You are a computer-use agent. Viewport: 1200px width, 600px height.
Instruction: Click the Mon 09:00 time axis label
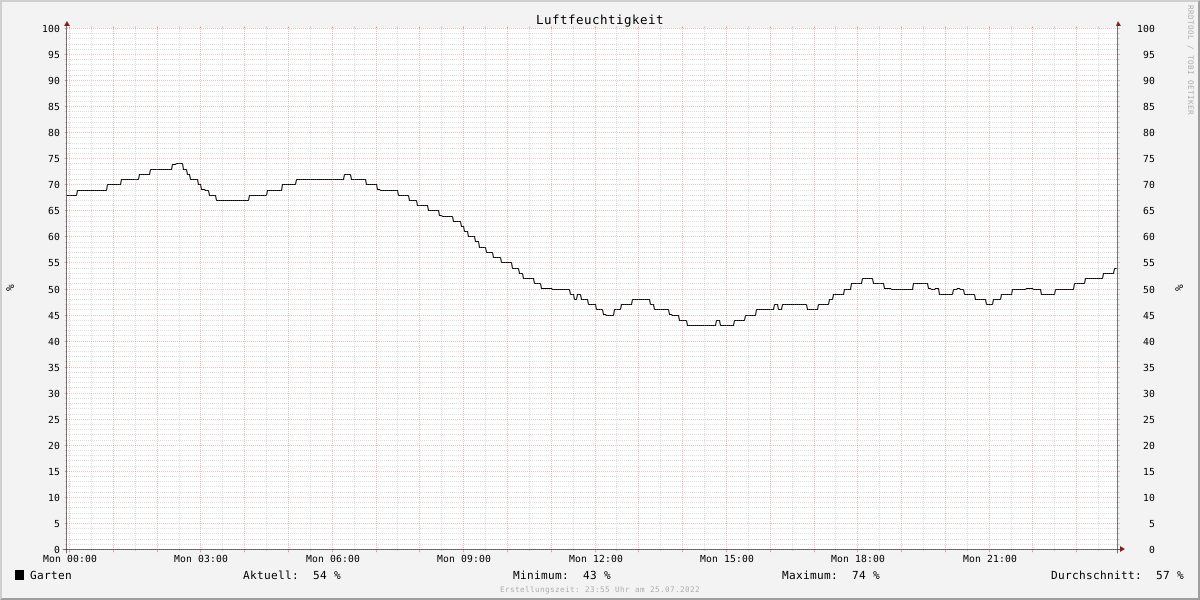[x=464, y=559]
